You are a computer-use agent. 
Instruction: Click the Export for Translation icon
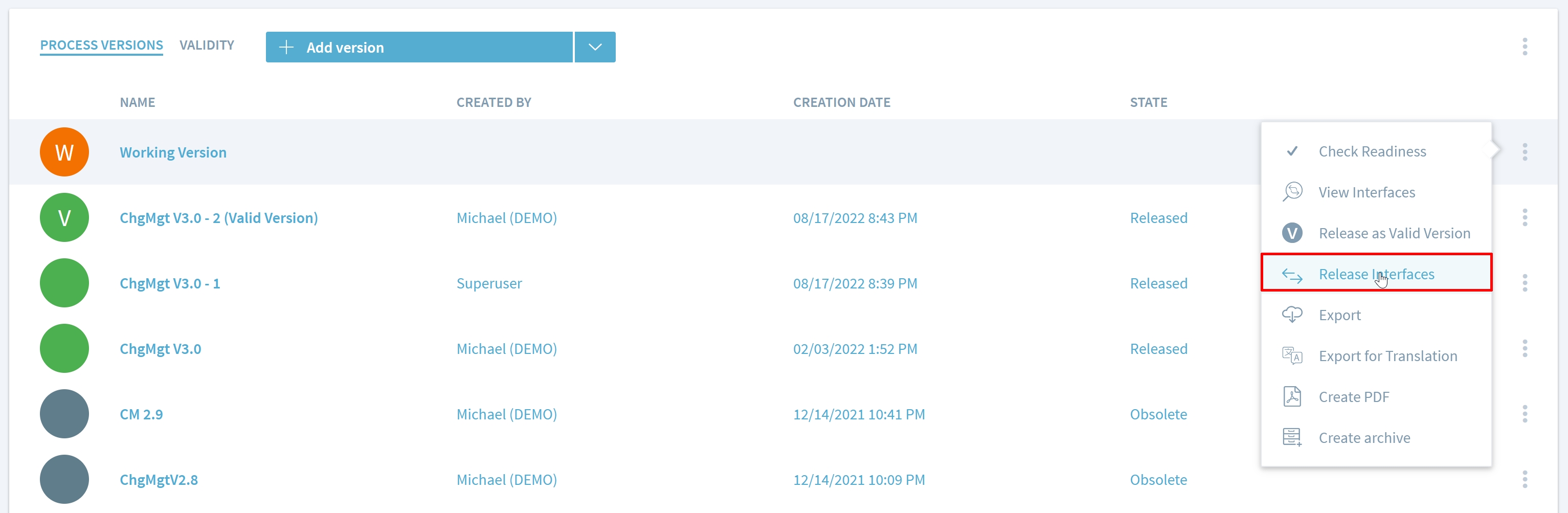1292,356
